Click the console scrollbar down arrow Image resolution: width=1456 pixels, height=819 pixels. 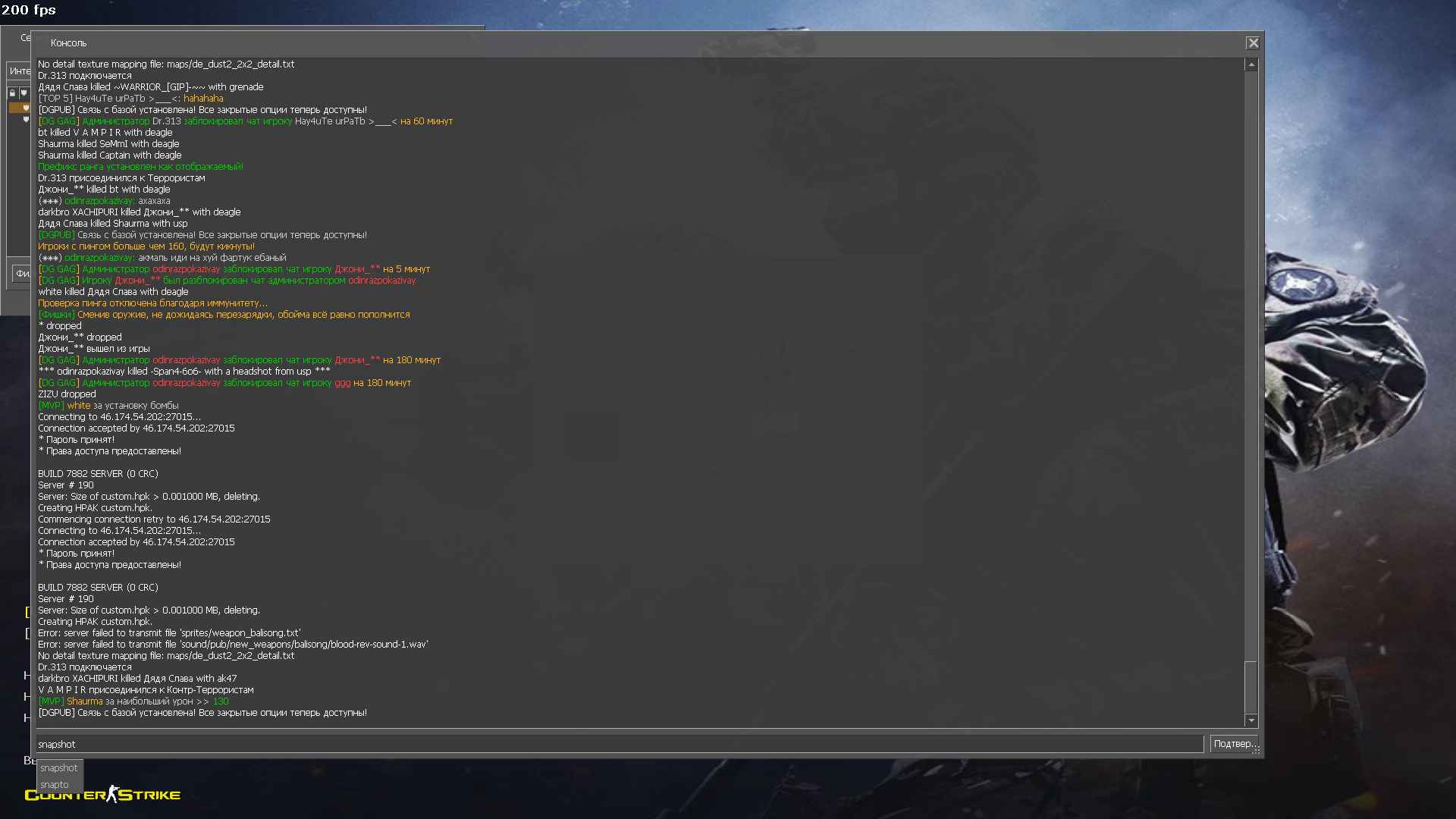1251,720
